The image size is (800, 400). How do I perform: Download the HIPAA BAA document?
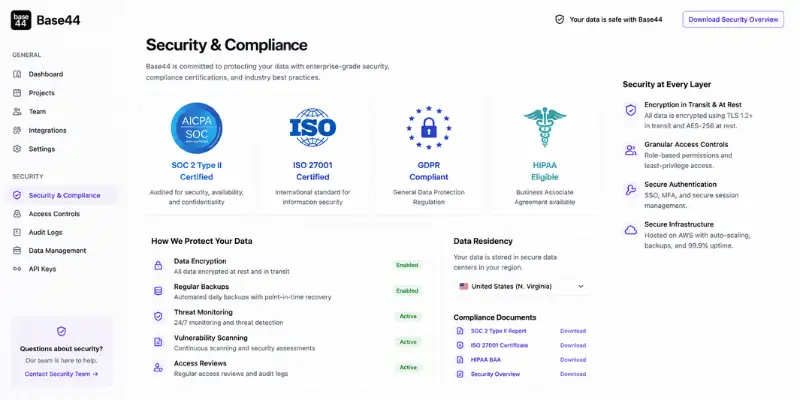[x=573, y=360]
